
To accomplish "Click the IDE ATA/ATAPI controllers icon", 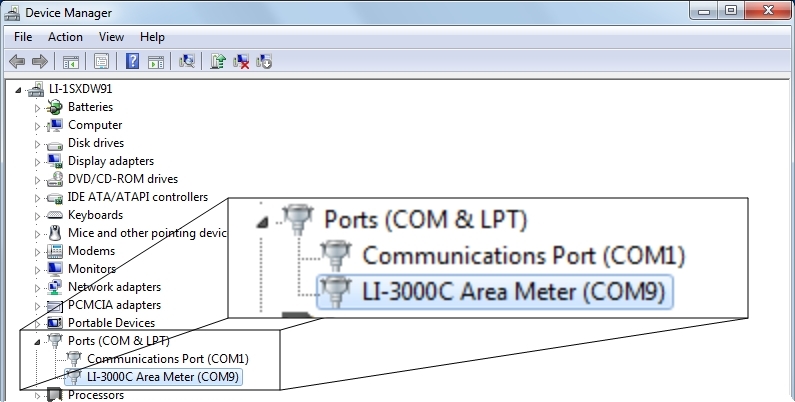I will tap(54, 197).
